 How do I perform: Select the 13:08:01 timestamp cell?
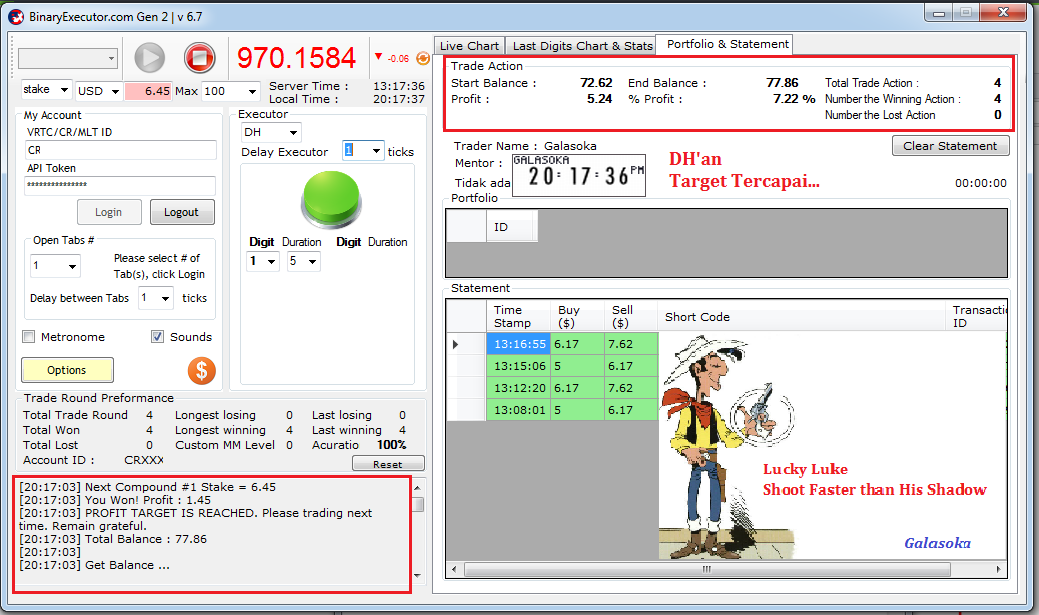coord(520,410)
